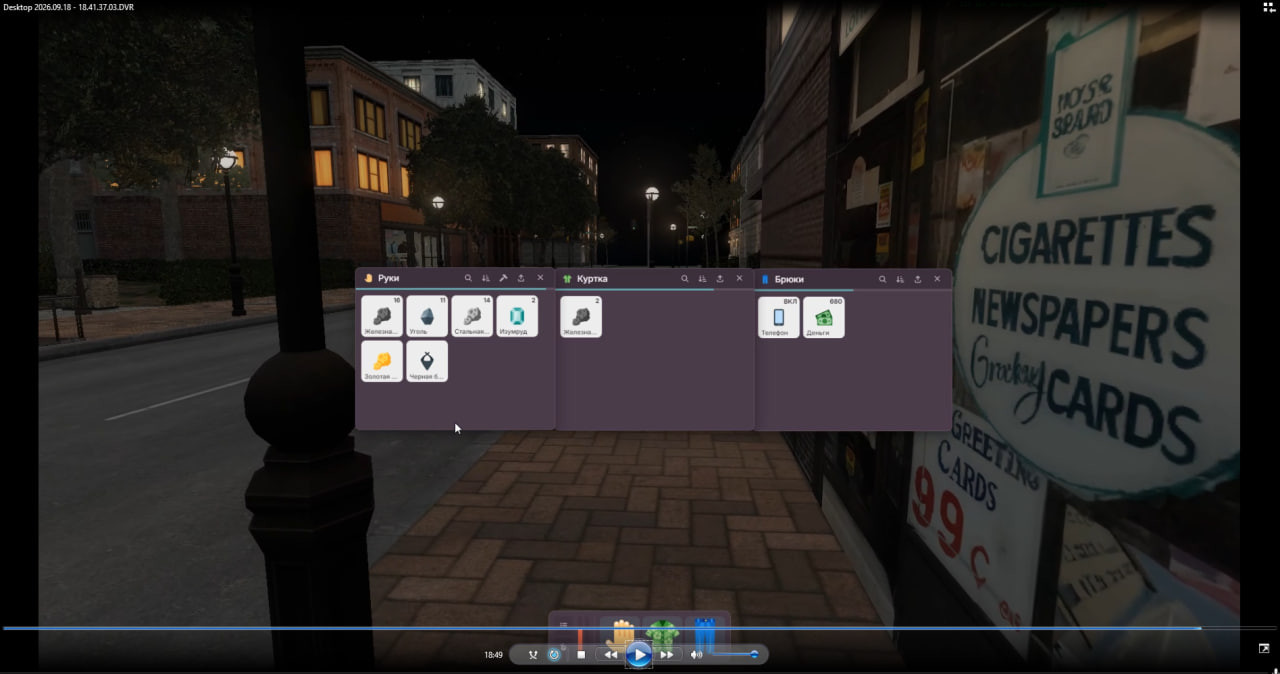Start playback with the Play button
The width and height of the screenshot is (1280, 674).
coord(639,655)
